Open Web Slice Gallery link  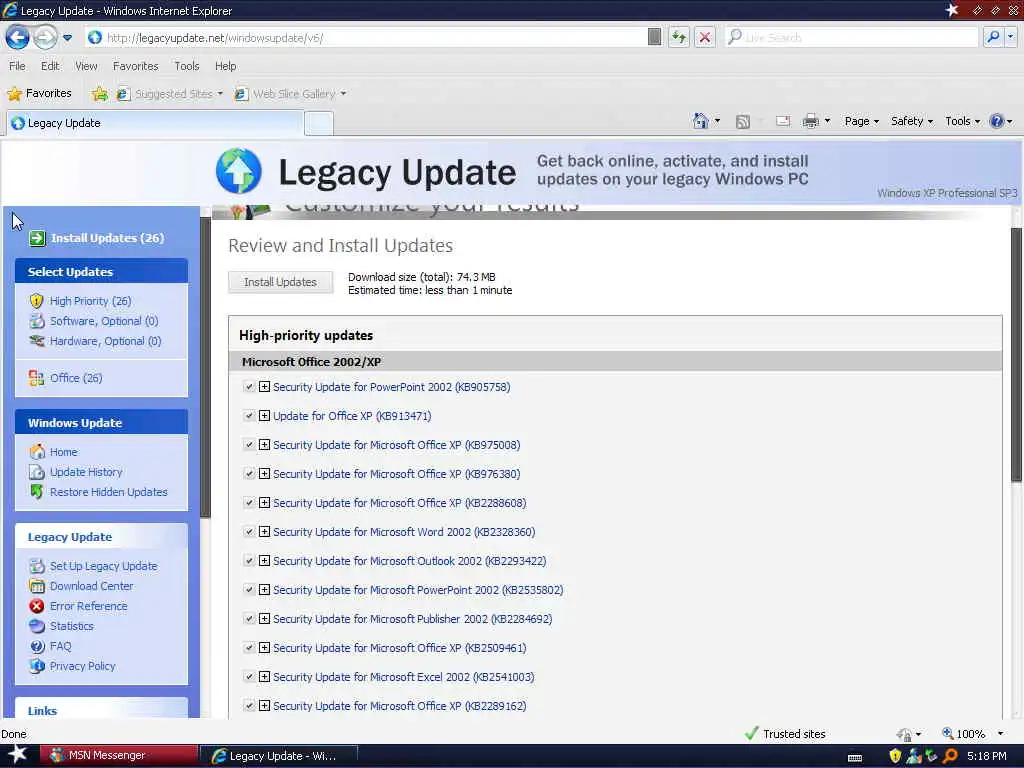click(x=291, y=94)
